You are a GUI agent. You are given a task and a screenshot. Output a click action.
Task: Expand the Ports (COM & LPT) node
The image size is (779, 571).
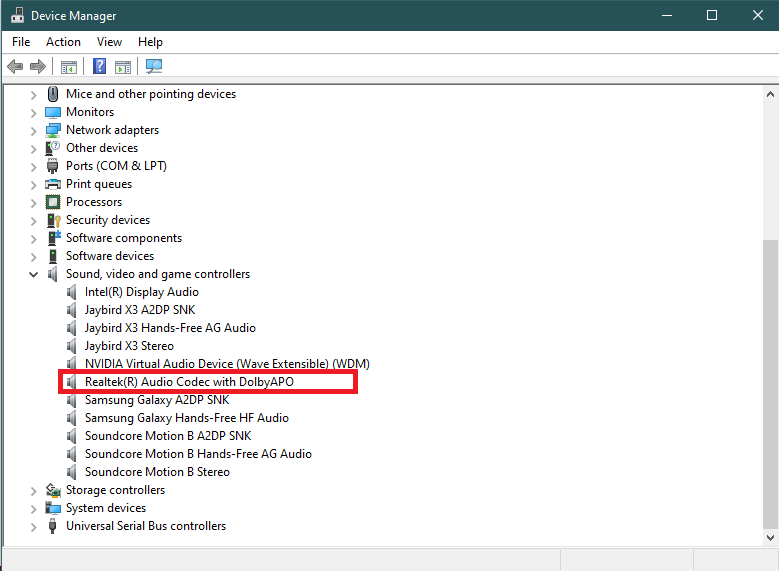coord(33,167)
